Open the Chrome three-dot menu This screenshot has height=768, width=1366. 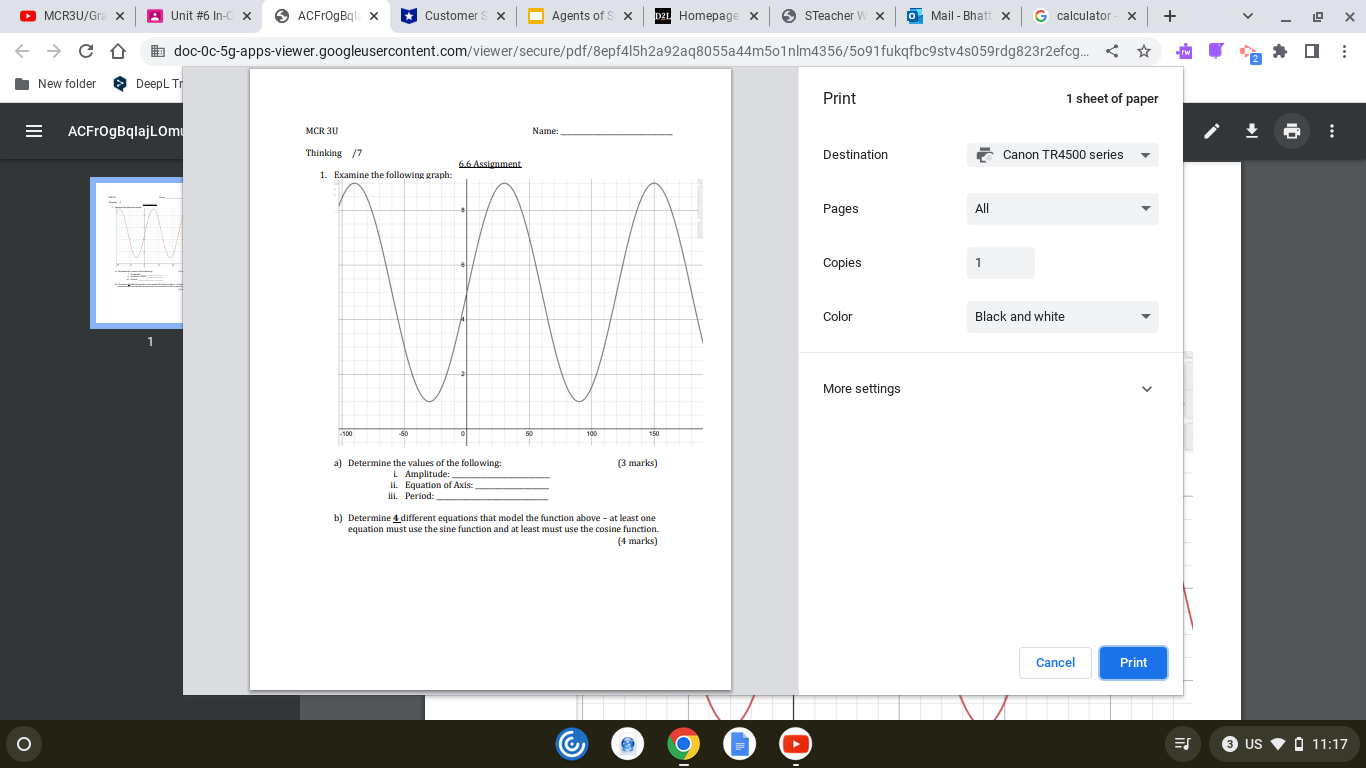tap(1345, 51)
